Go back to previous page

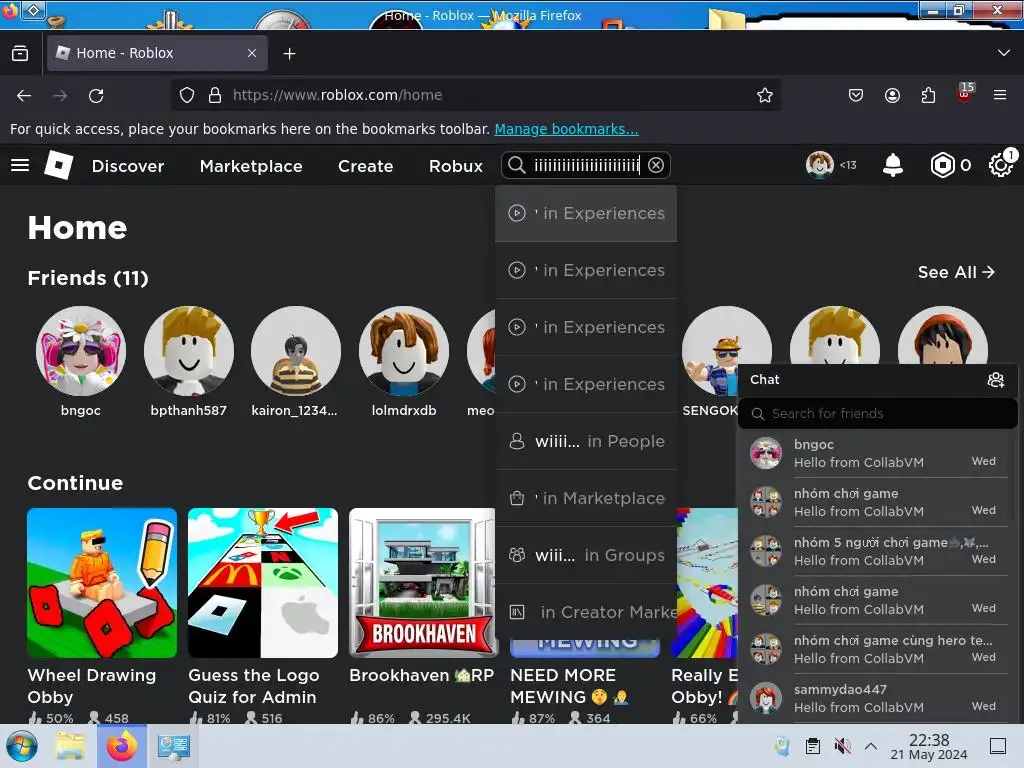tap(24, 95)
